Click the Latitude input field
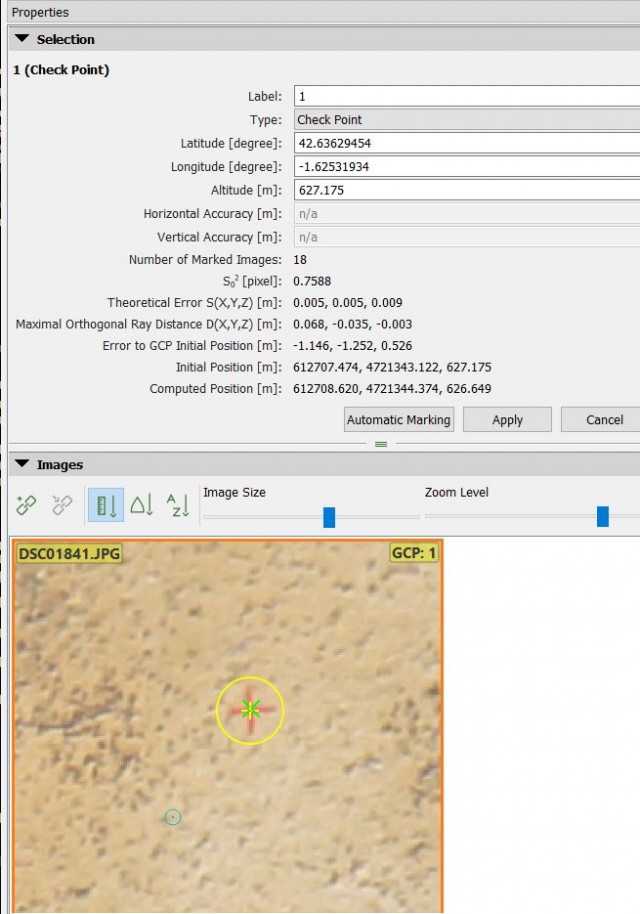Viewport: 640px width, 914px height. (467, 143)
